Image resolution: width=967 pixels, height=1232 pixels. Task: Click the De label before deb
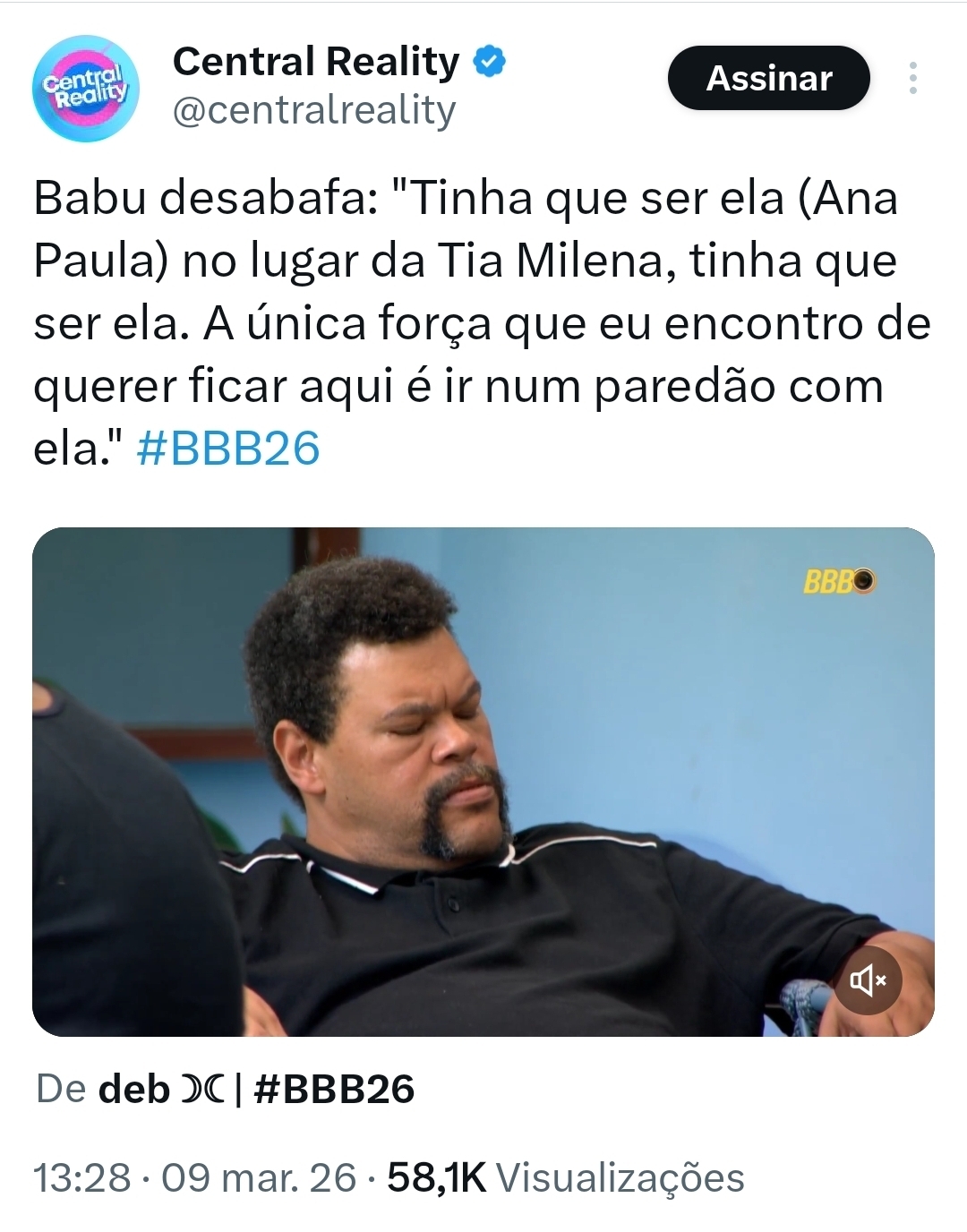(x=61, y=1090)
